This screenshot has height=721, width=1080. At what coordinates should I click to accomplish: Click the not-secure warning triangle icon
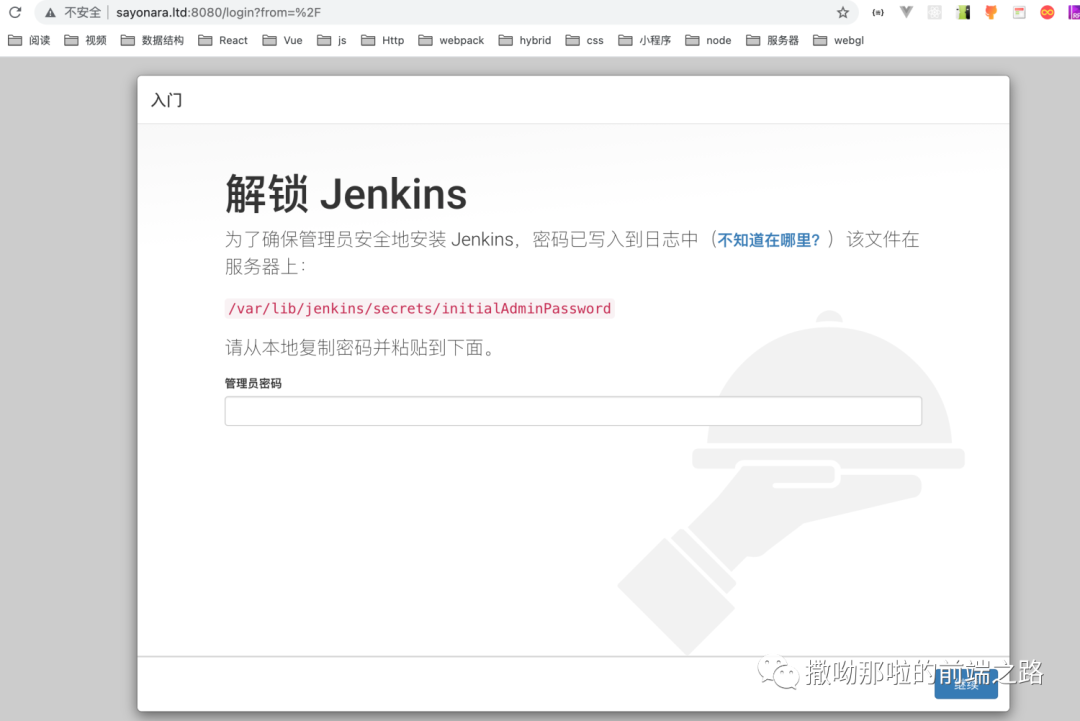point(50,12)
